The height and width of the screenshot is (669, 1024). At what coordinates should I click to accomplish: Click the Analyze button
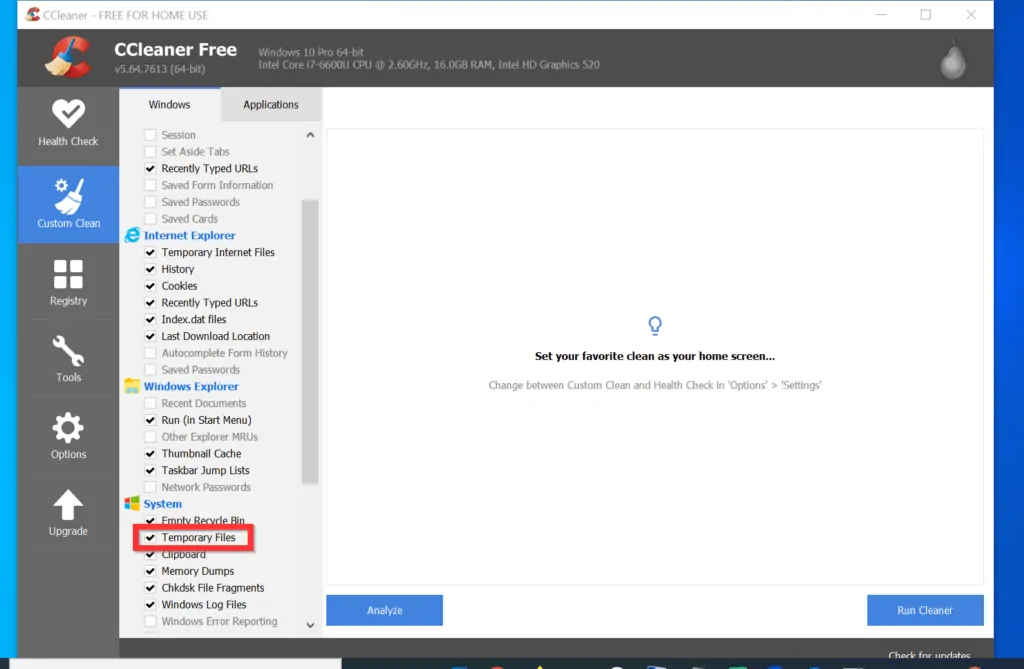pos(384,610)
